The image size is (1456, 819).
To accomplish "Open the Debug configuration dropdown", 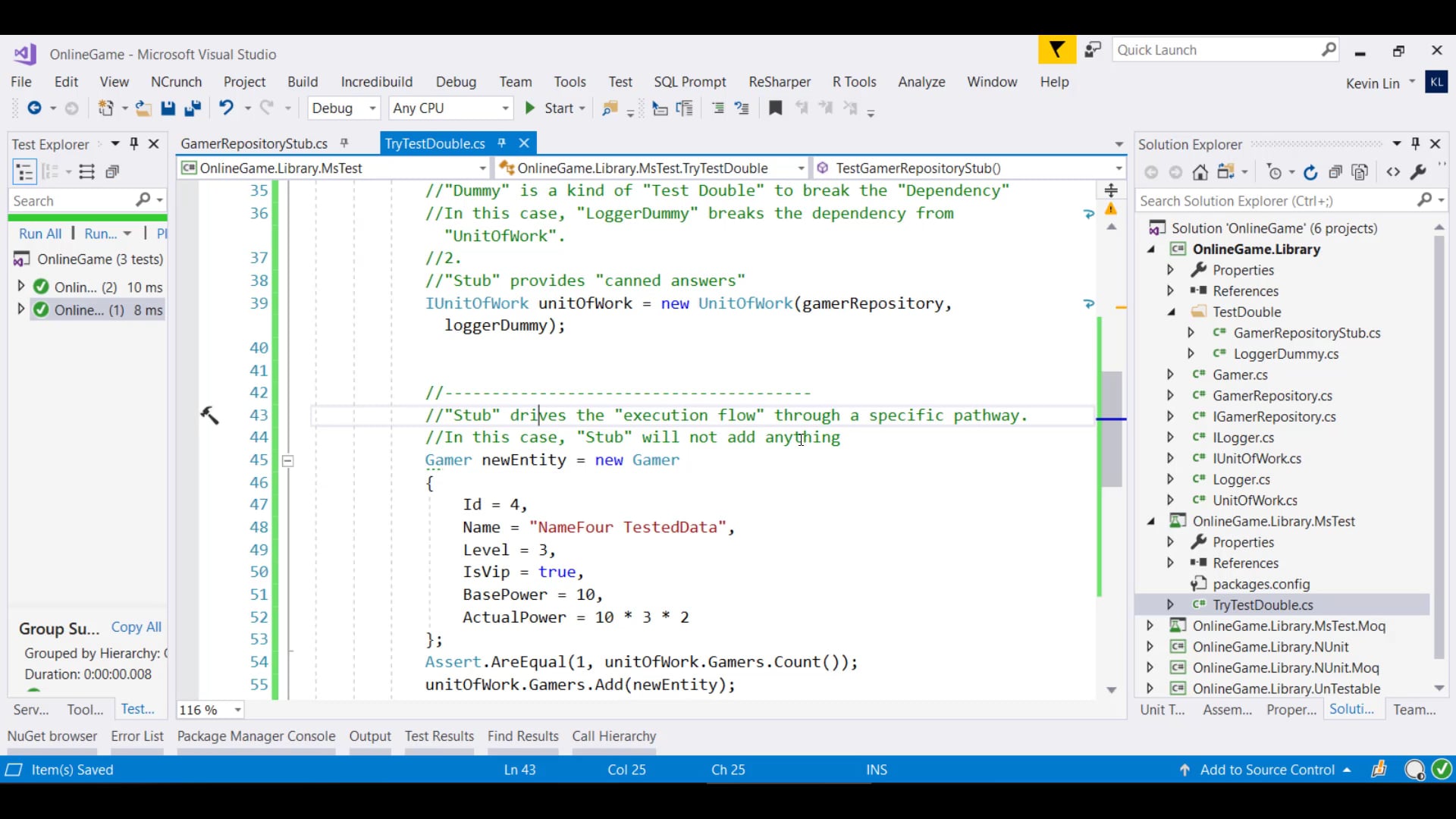I will [372, 108].
